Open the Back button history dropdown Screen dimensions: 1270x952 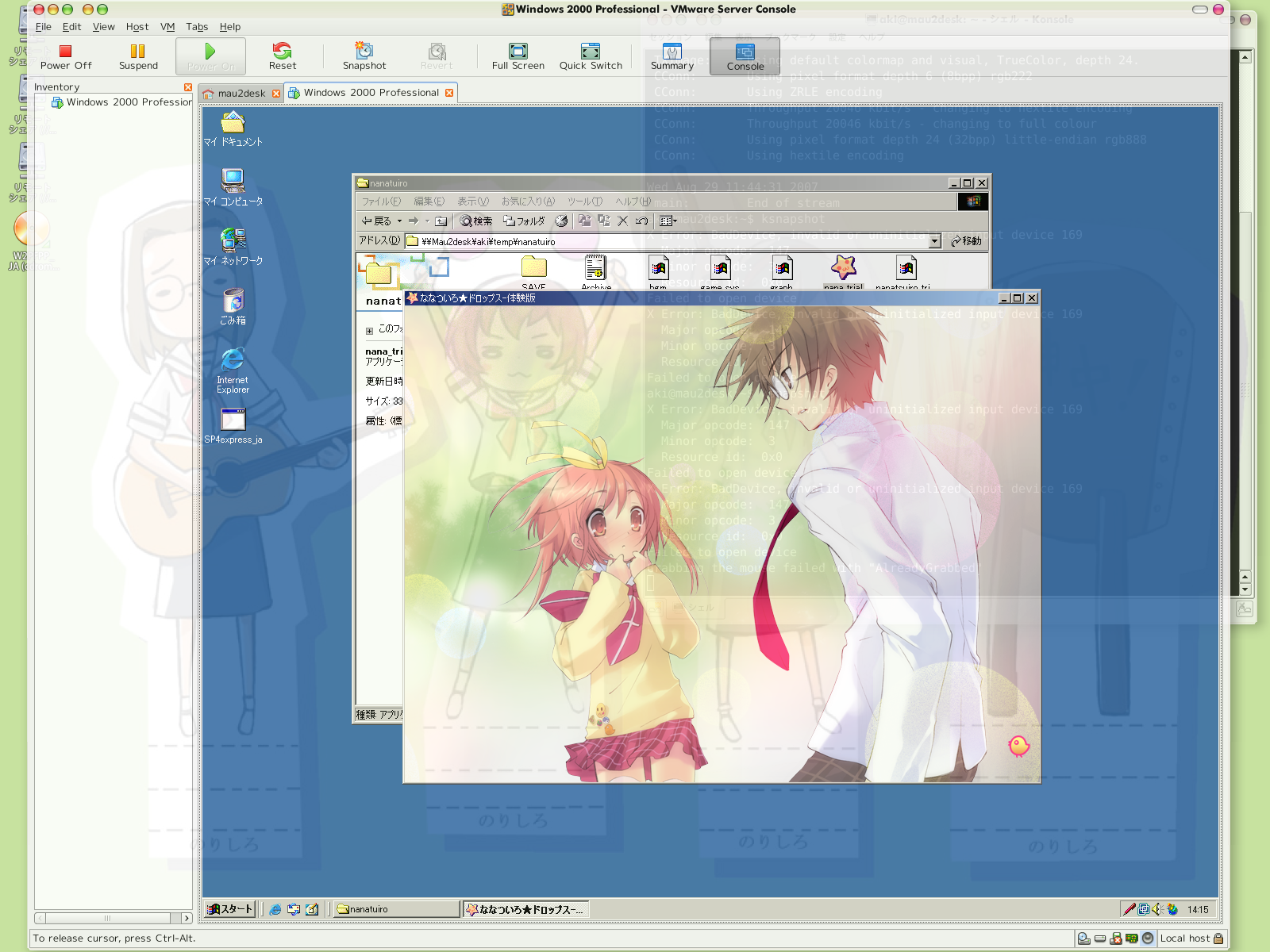point(399,221)
